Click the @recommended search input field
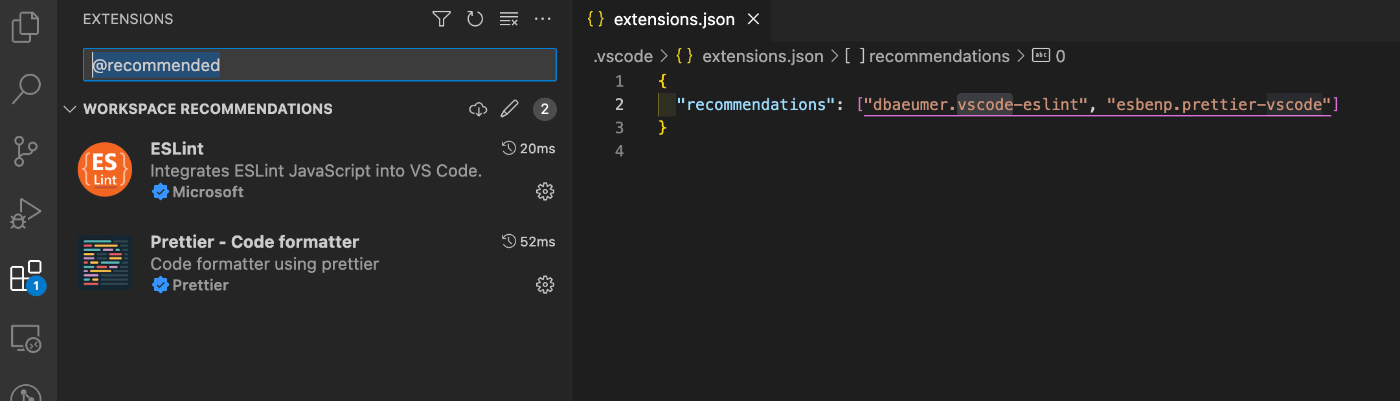Viewport: 1400px width, 401px height. pos(319,65)
